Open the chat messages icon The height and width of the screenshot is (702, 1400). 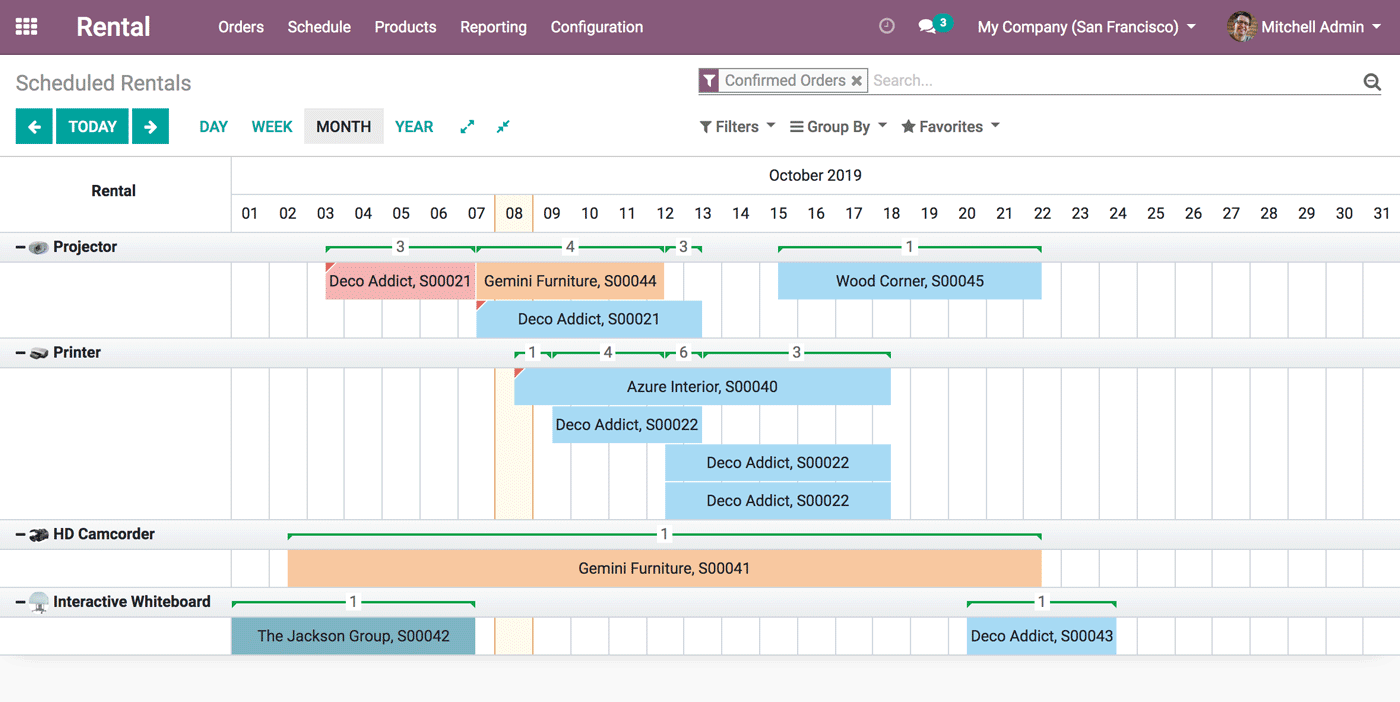click(928, 27)
